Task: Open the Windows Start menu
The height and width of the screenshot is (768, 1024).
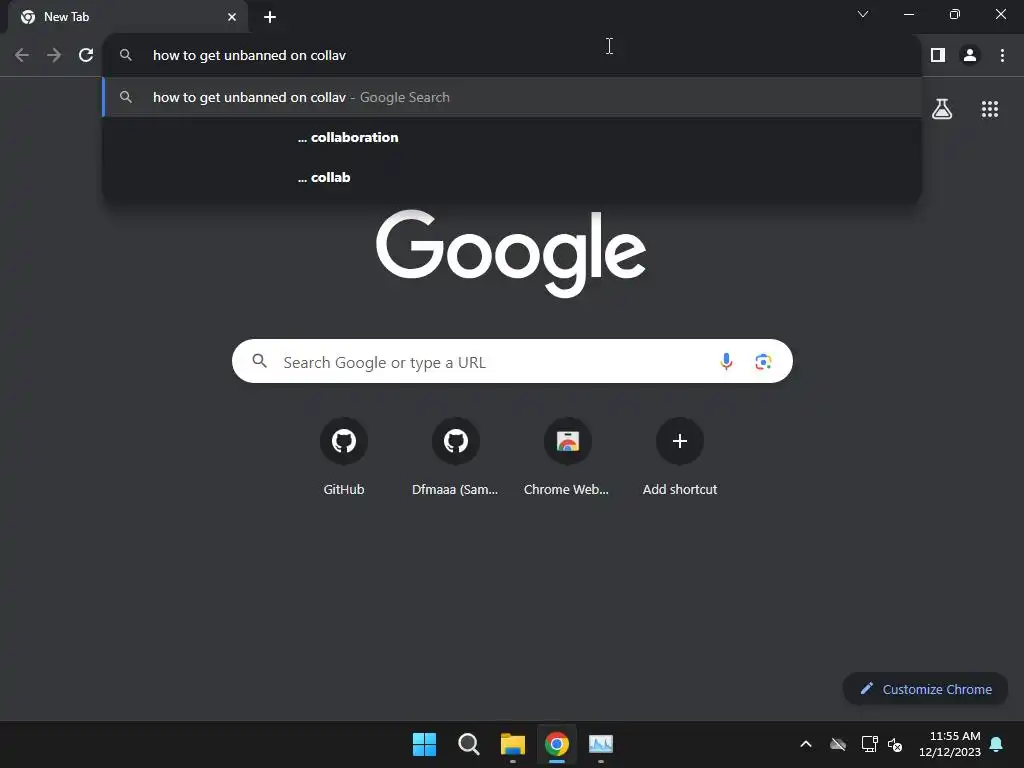Action: (424, 744)
